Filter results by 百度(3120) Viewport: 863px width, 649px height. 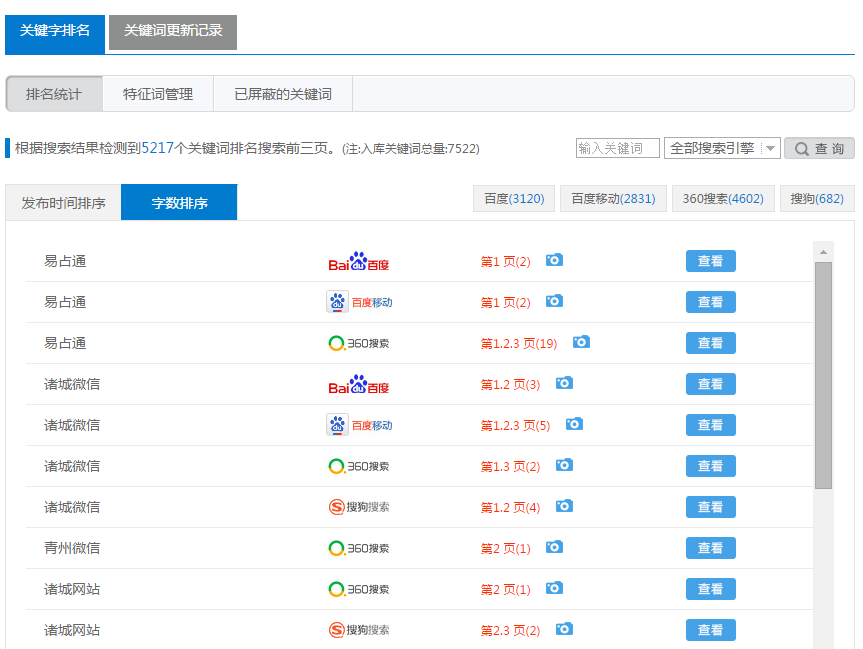[x=514, y=199]
